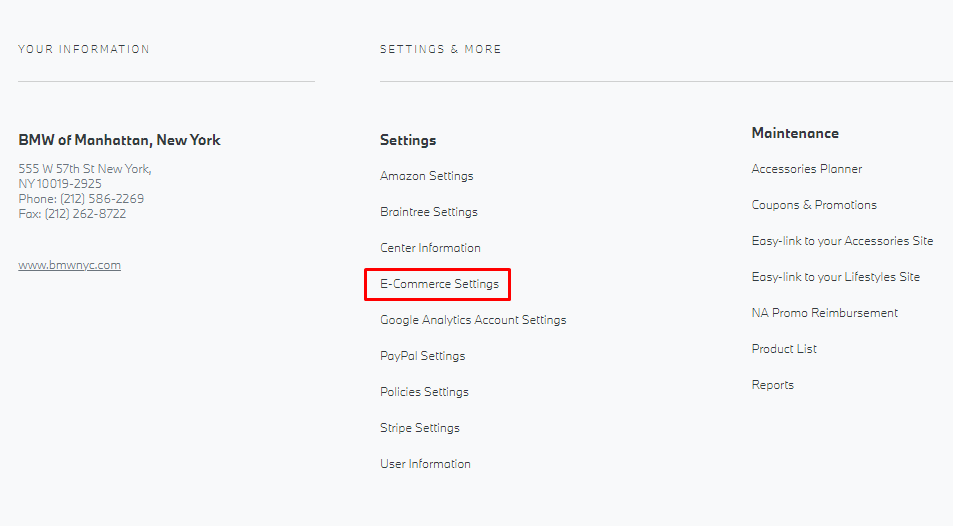Open E-Commerce Settings

439,283
